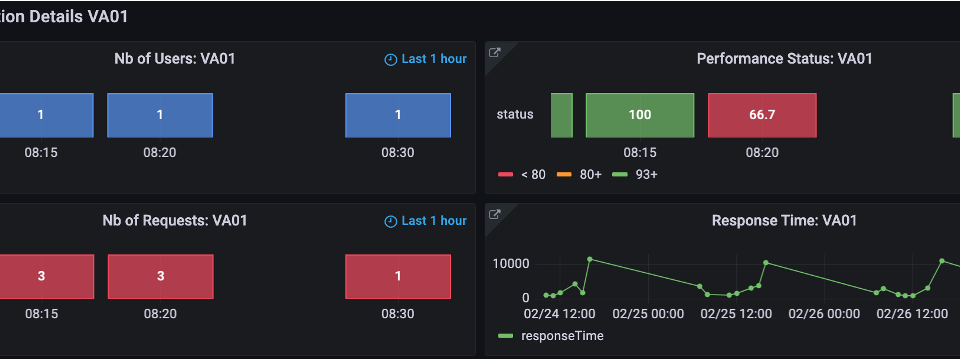Image resolution: width=960 pixels, height=360 pixels.
Task: Click the response time peak near 02/25 12:00
Action: (x=766, y=263)
